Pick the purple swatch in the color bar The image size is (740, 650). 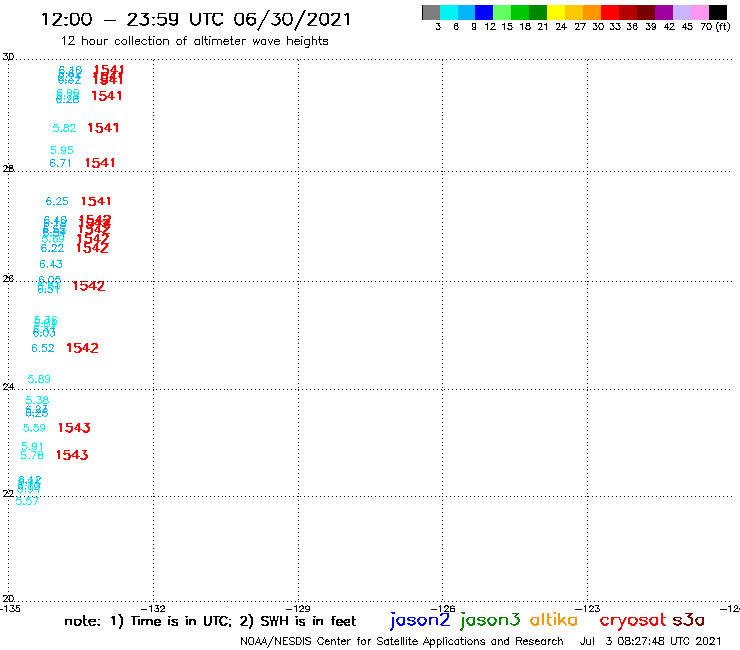tap(664, 12)
